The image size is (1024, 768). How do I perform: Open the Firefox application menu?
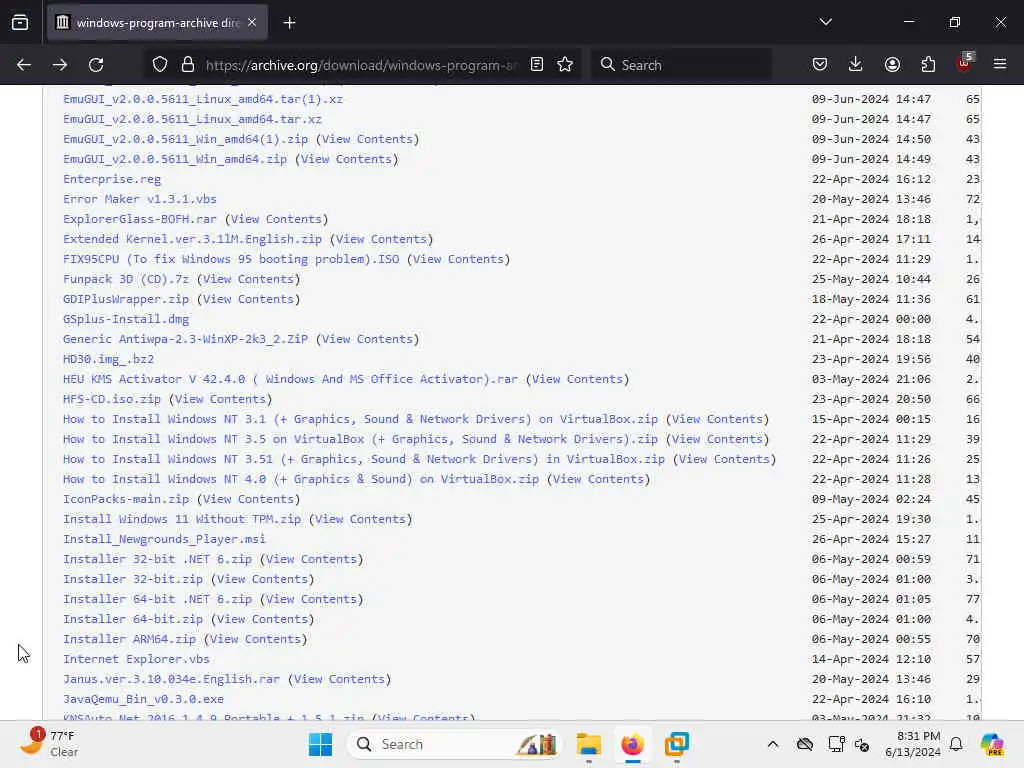tap(1000, 65)
